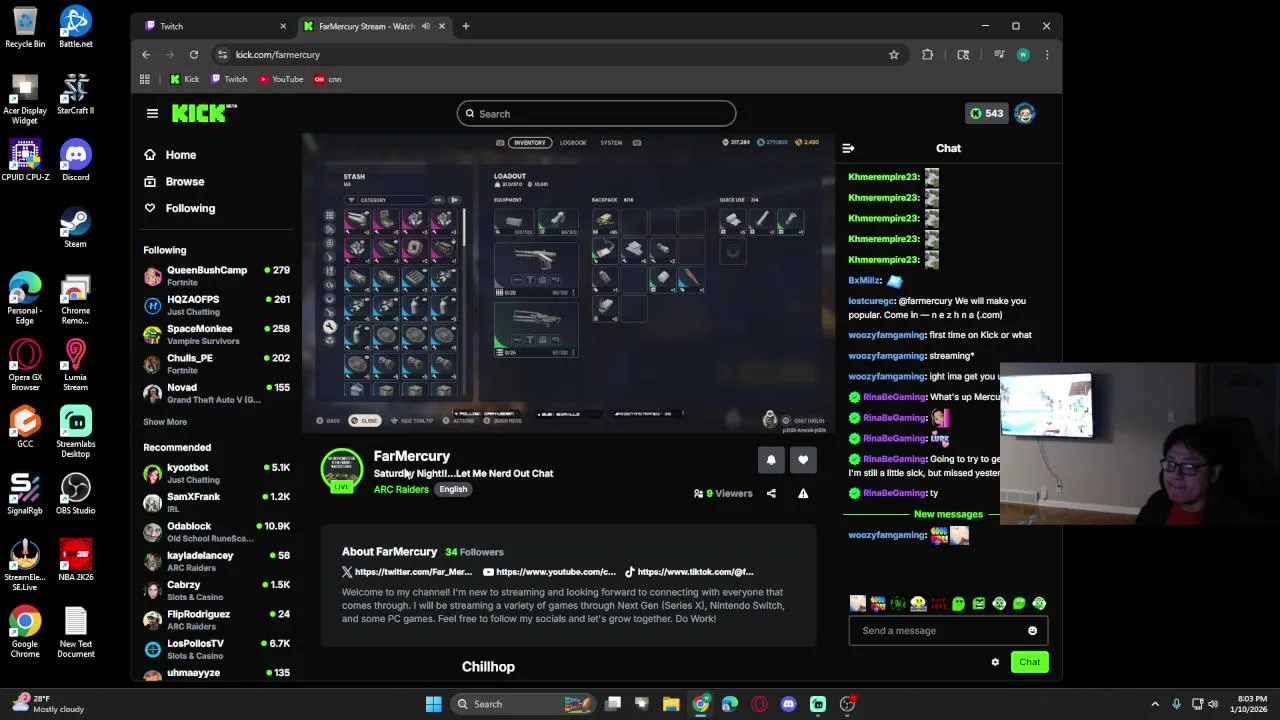
Task: Click the English language tag
Action: [453, 490]
